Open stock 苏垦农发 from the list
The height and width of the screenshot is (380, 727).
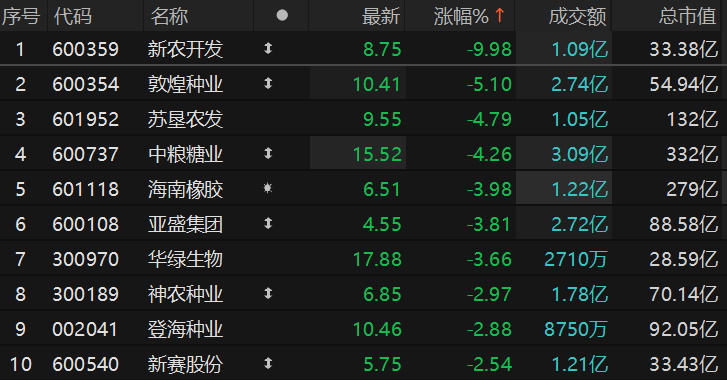185,119
